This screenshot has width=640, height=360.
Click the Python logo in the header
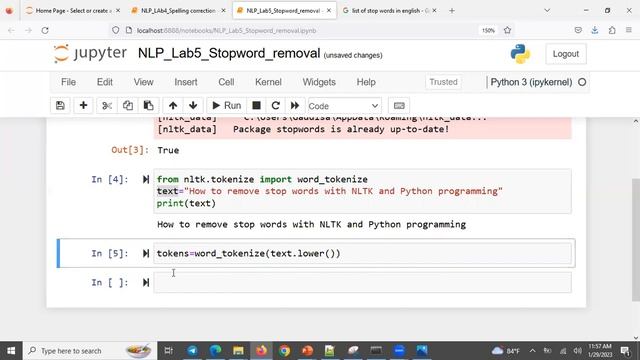[520, 54]
